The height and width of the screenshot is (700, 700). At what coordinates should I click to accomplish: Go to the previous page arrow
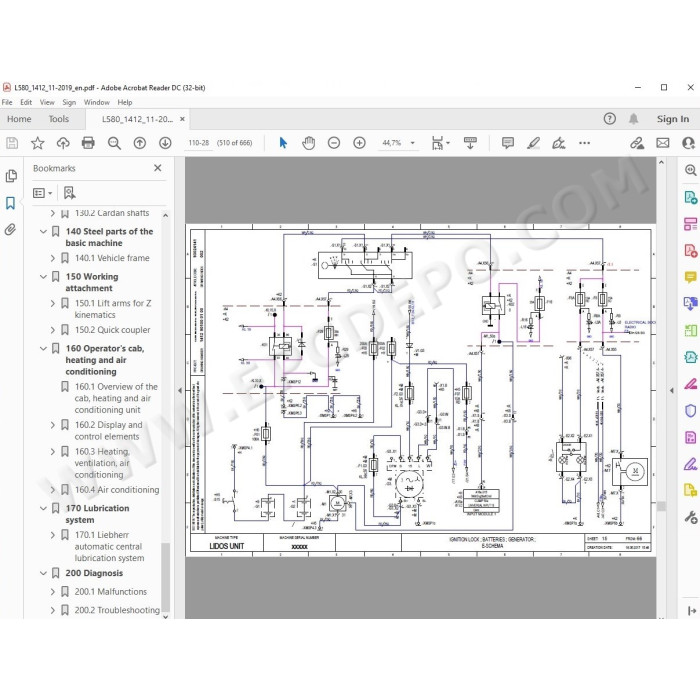[x=140, y=143]
